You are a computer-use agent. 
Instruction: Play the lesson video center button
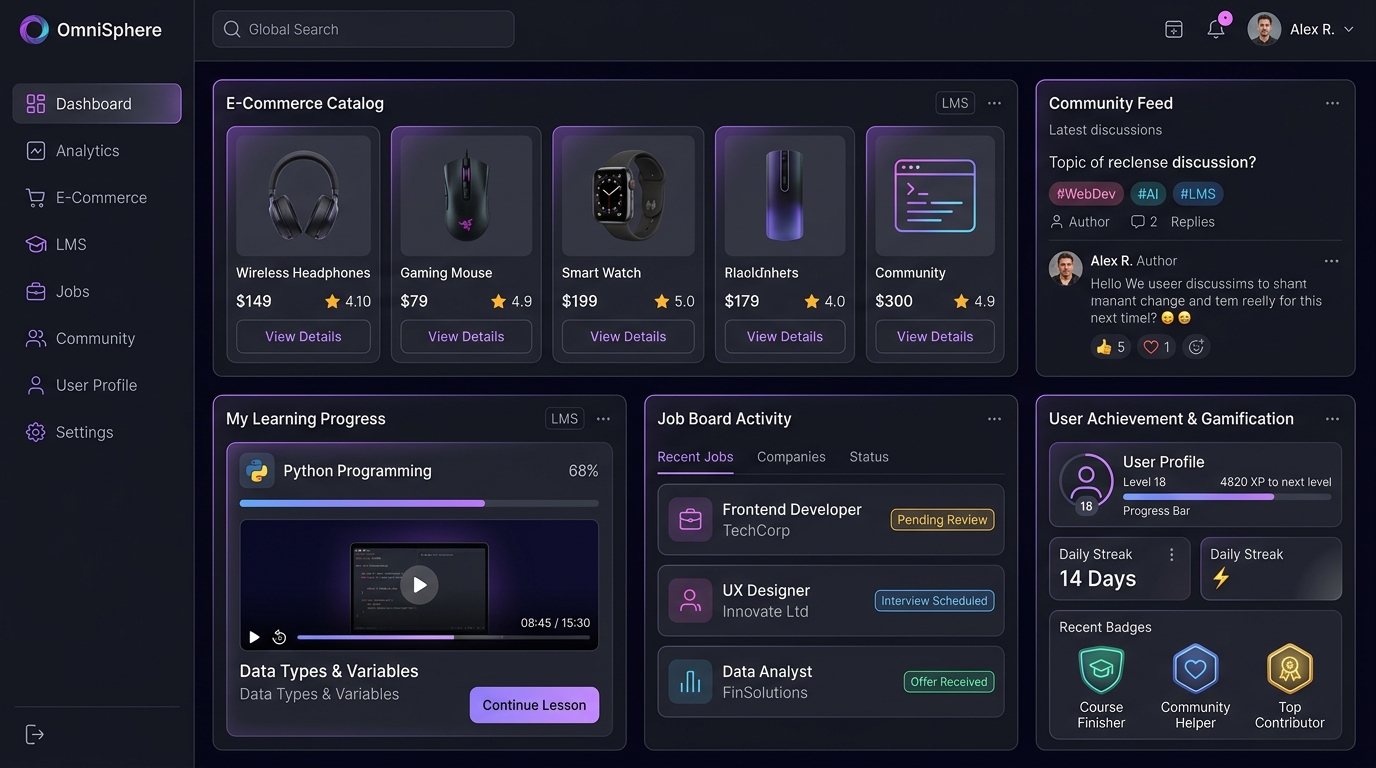pos(419,585)
